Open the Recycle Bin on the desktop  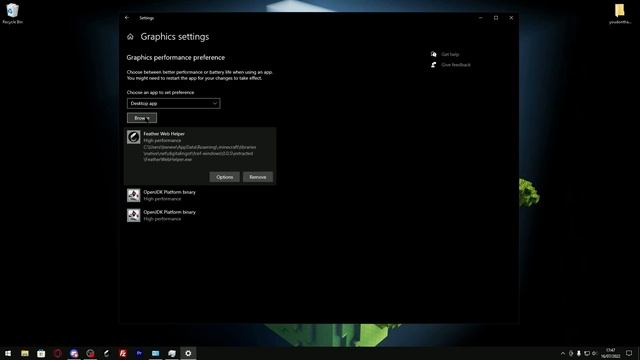pyautogui.click(x=12, y=13)
